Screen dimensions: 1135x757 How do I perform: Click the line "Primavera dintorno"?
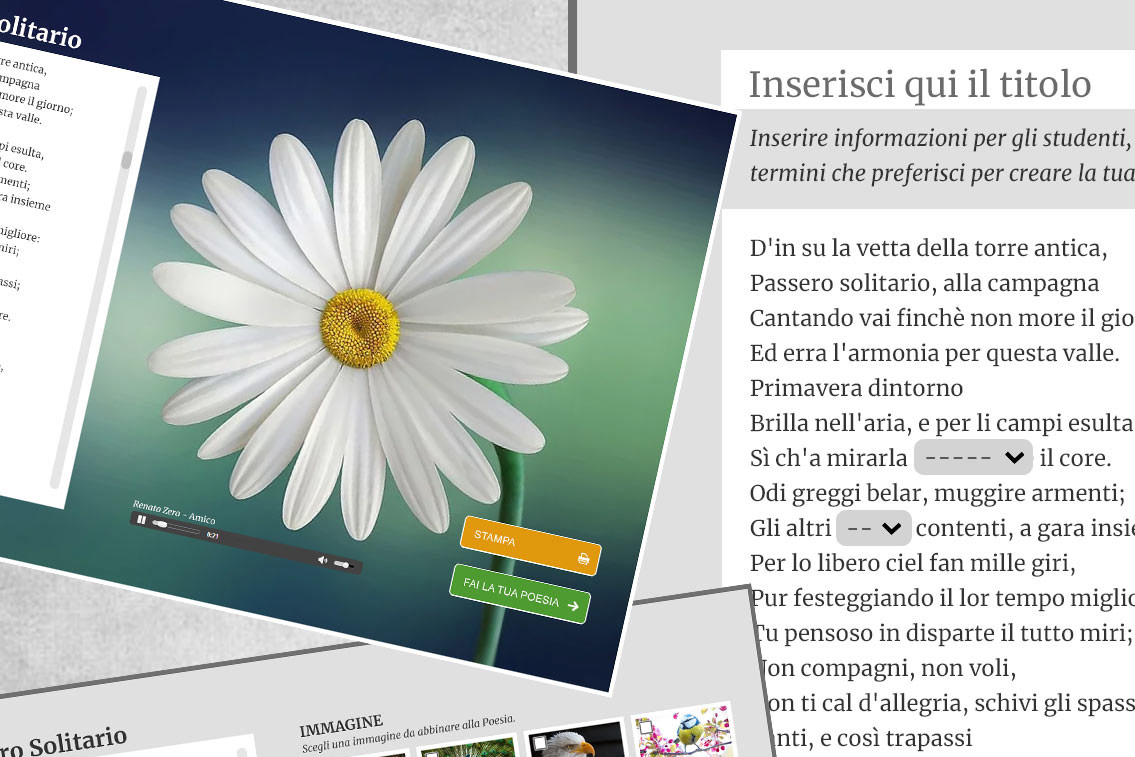[856, 388]
